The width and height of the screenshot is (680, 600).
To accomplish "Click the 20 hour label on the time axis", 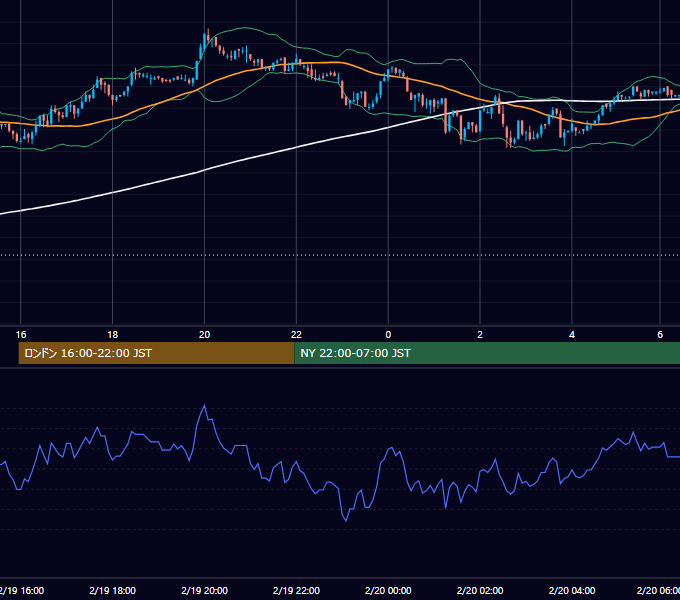I will point(204,335).
